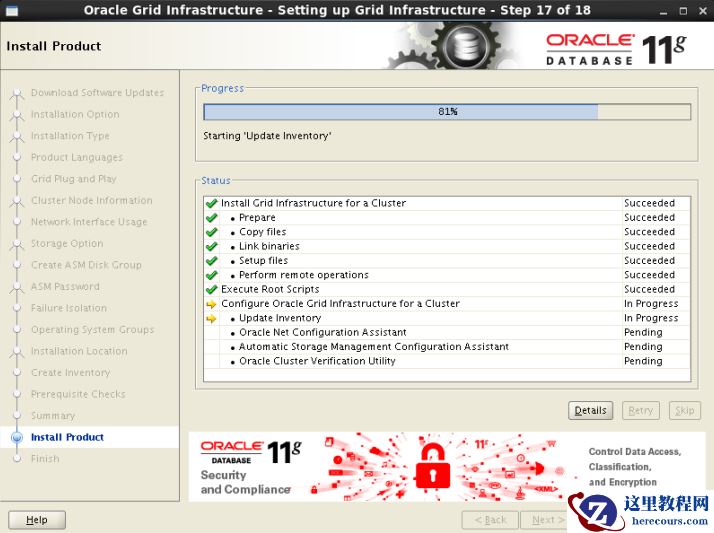Select Operating System Groups step
Screen dimensions: 714x533
92,330
